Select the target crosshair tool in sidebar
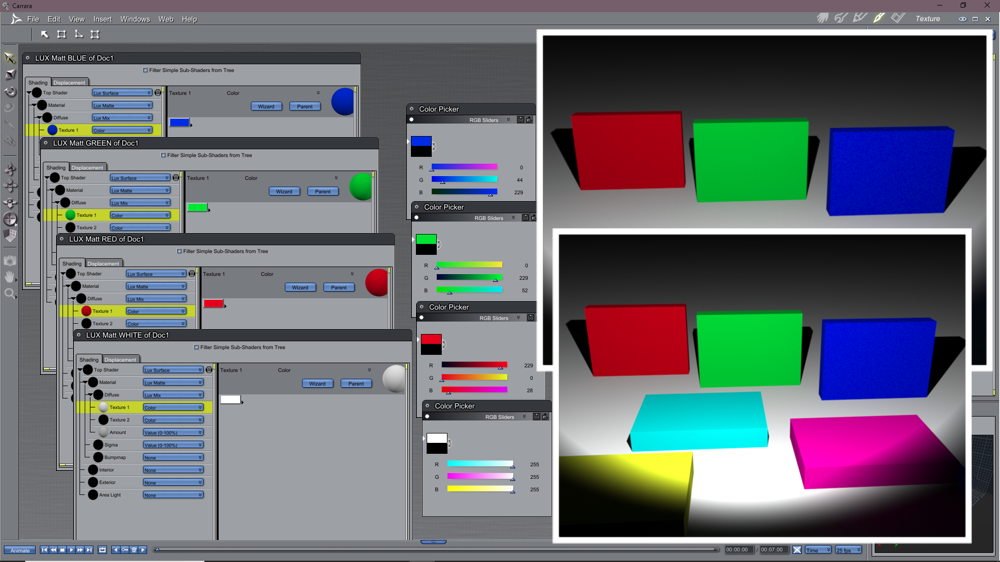 click(x=10, y=219)
